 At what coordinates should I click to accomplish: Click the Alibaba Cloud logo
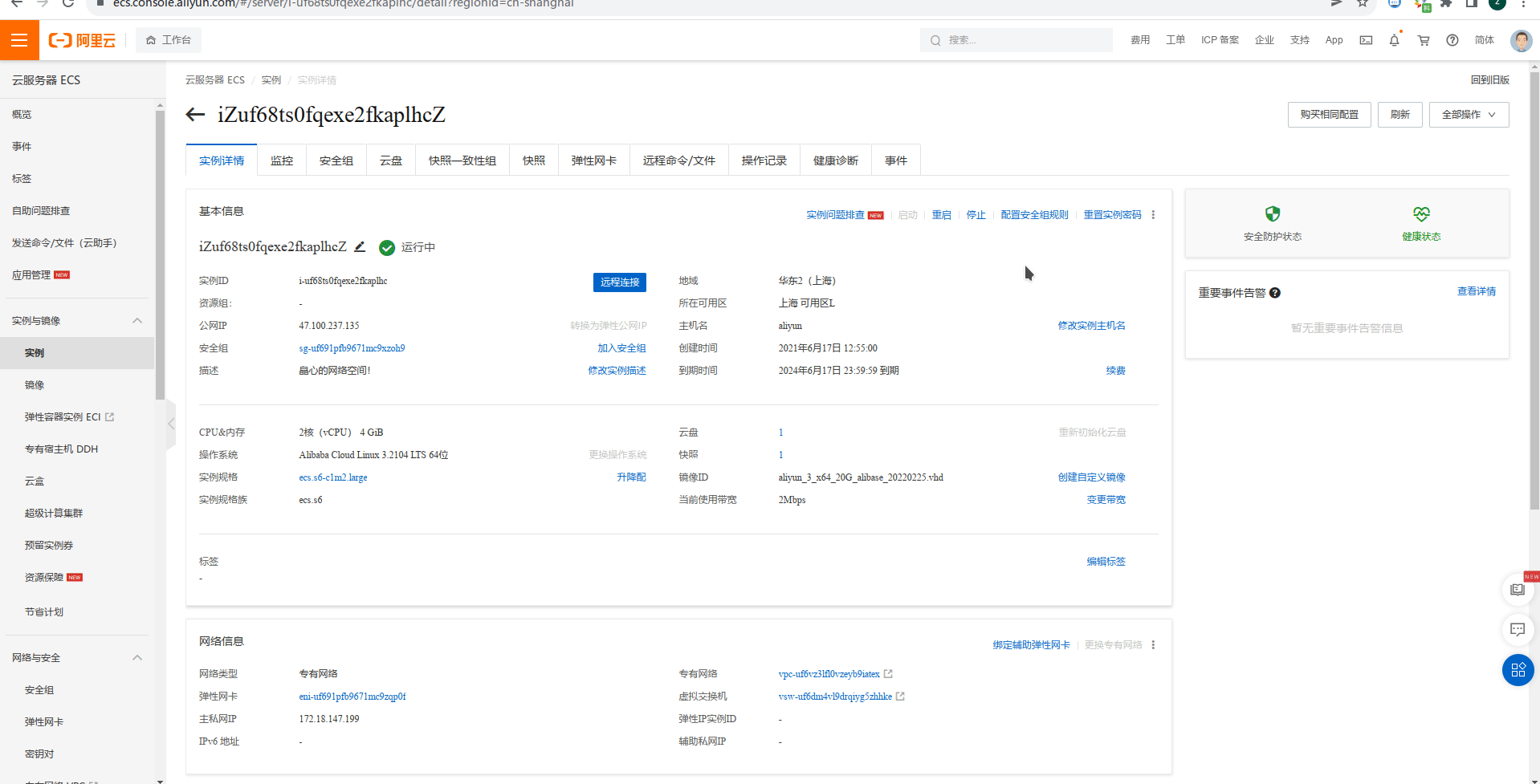(x=82, y=40)
